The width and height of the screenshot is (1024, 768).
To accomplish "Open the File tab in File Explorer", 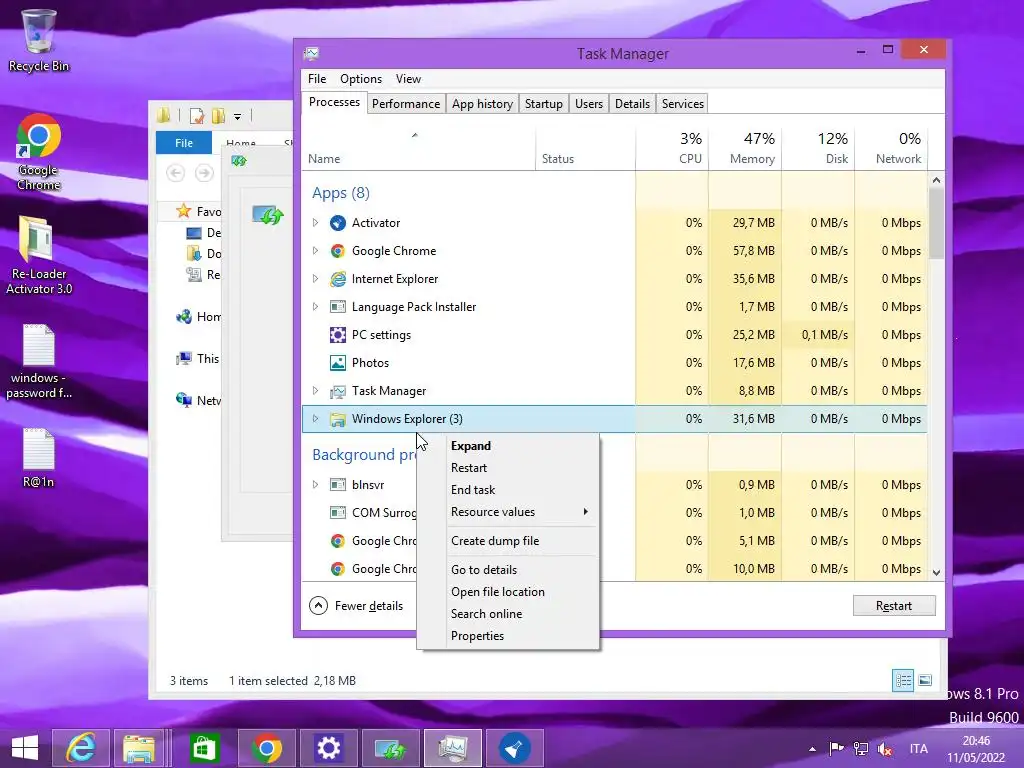I will [x=184, y=142].
